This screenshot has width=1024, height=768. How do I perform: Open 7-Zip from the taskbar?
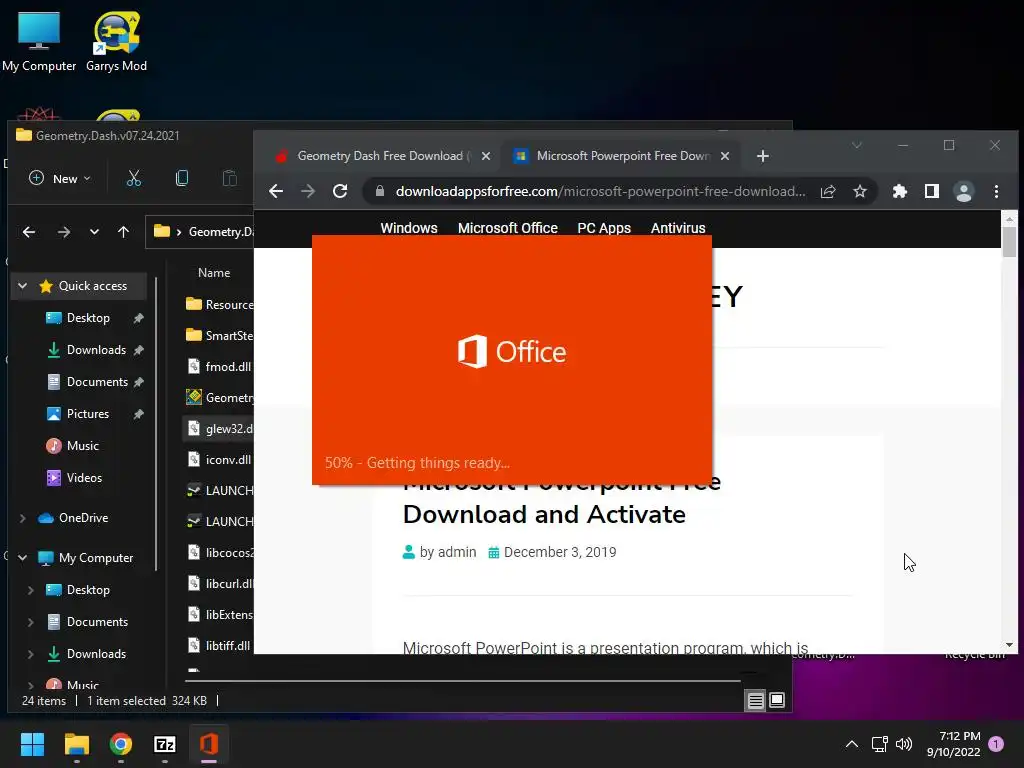tap(165, 744)
